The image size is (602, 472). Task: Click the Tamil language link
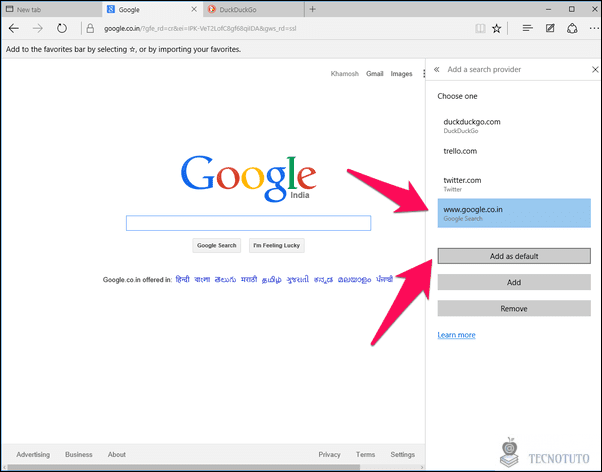272,280
